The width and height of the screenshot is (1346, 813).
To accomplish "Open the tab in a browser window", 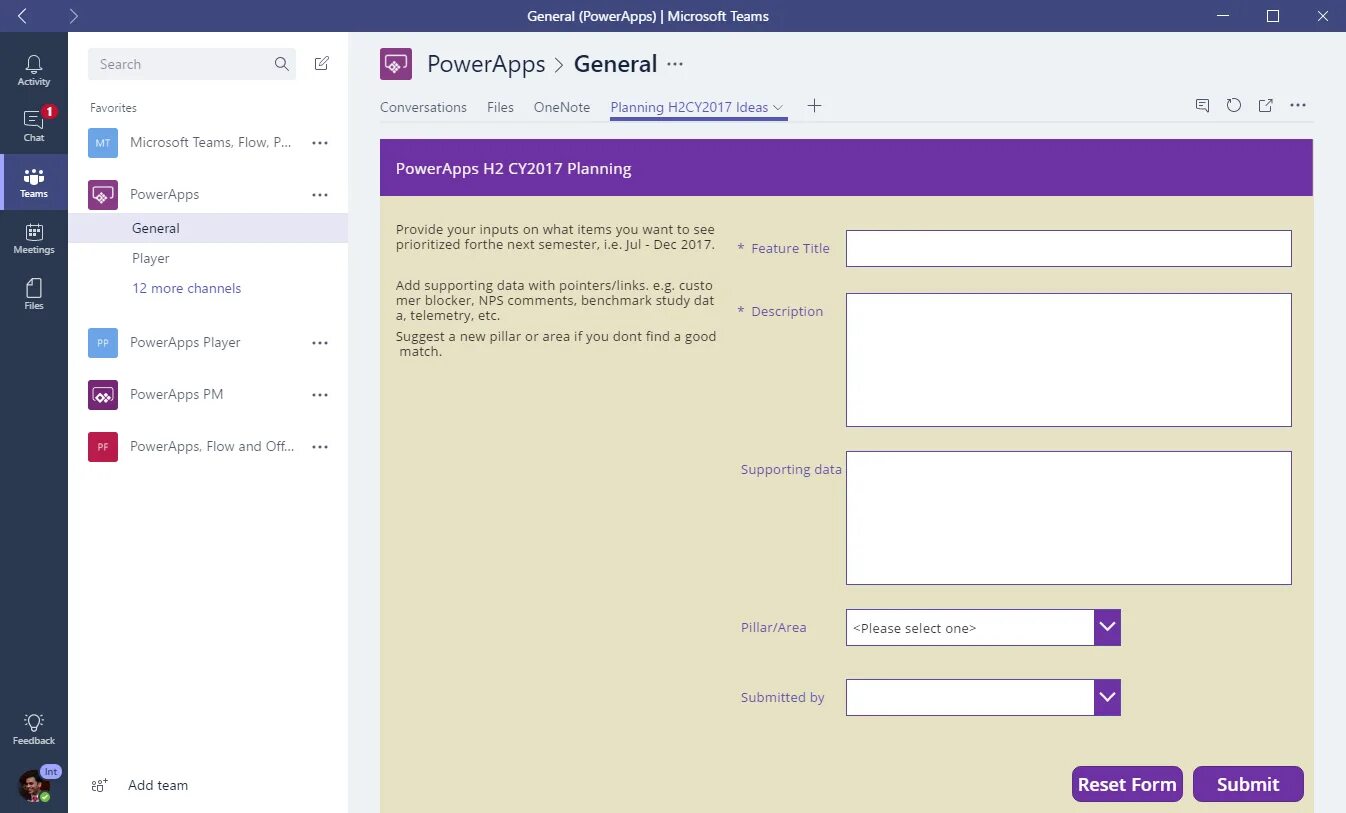I will 1265,105.
